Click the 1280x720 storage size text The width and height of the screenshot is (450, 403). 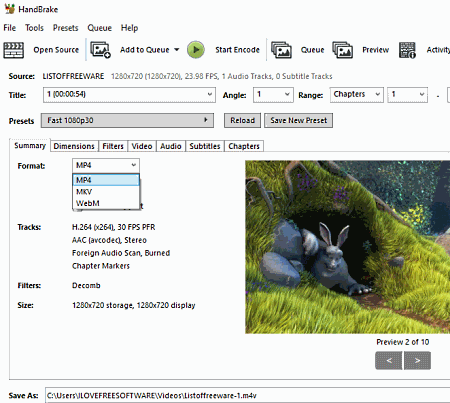tap(134, 305)
